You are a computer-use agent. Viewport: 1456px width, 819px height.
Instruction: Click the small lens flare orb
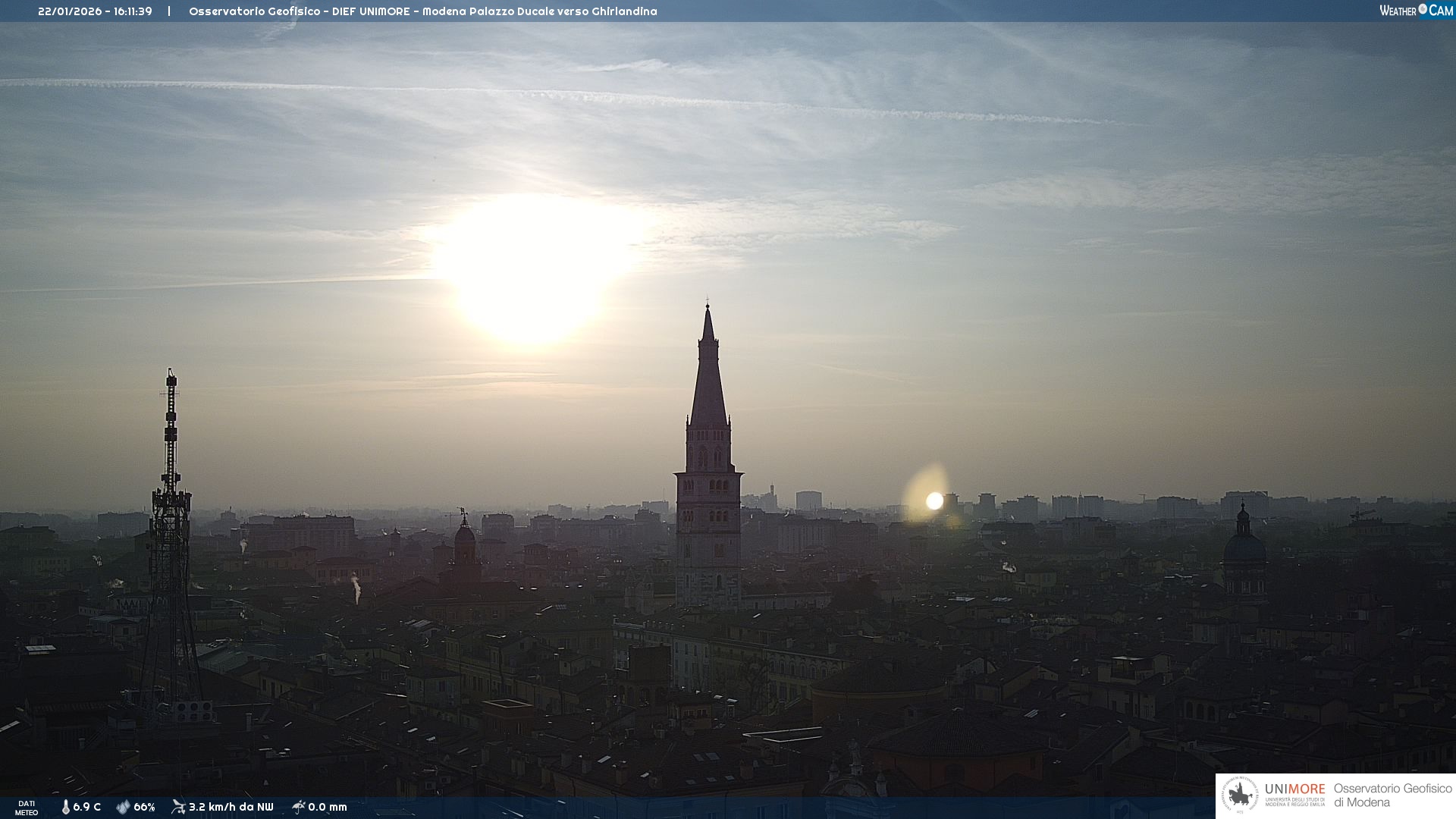[x=934, y=500]
